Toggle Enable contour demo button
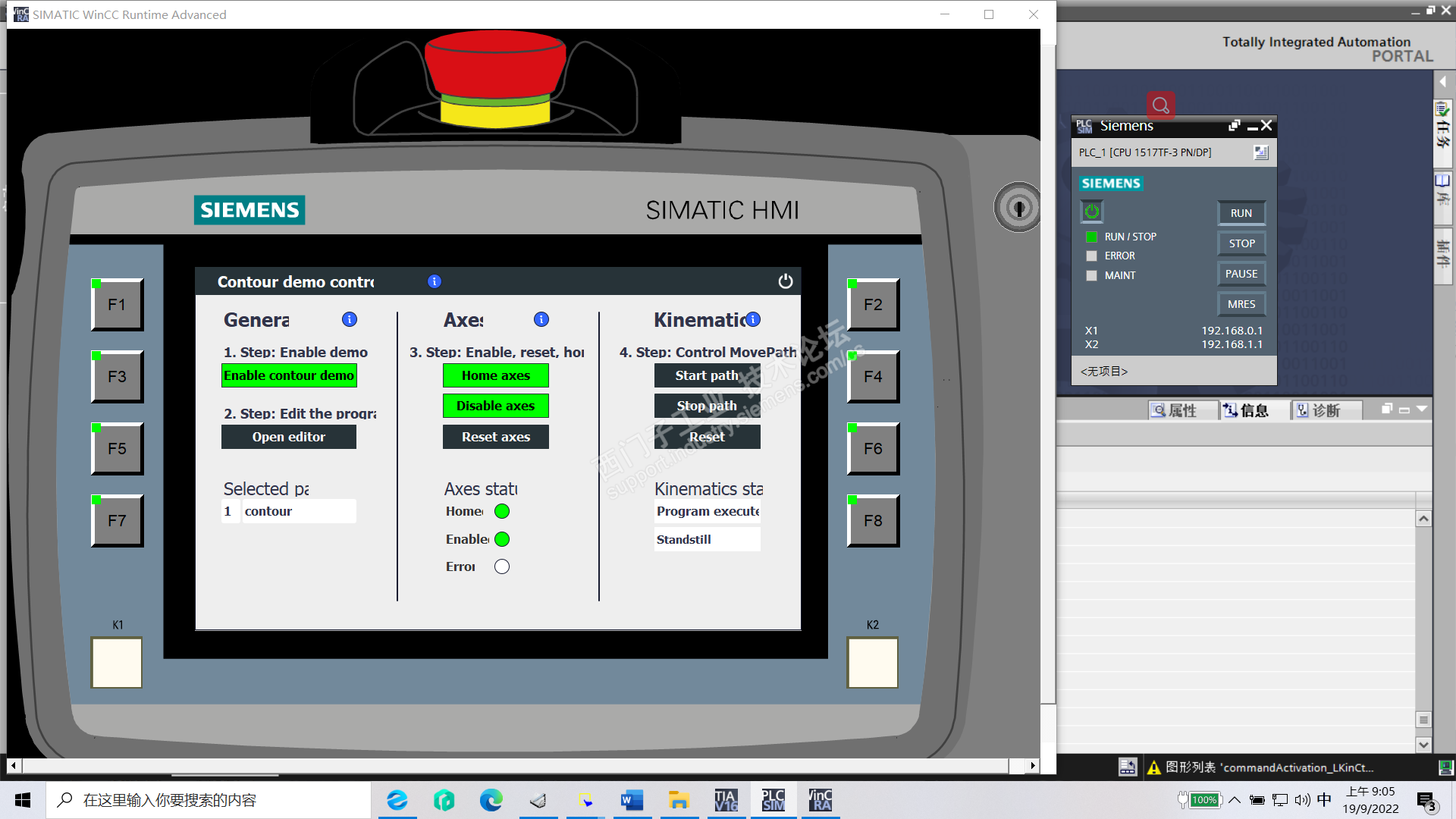The height and width of the screenshot is (819, 1456). click(x=289, y=375)
